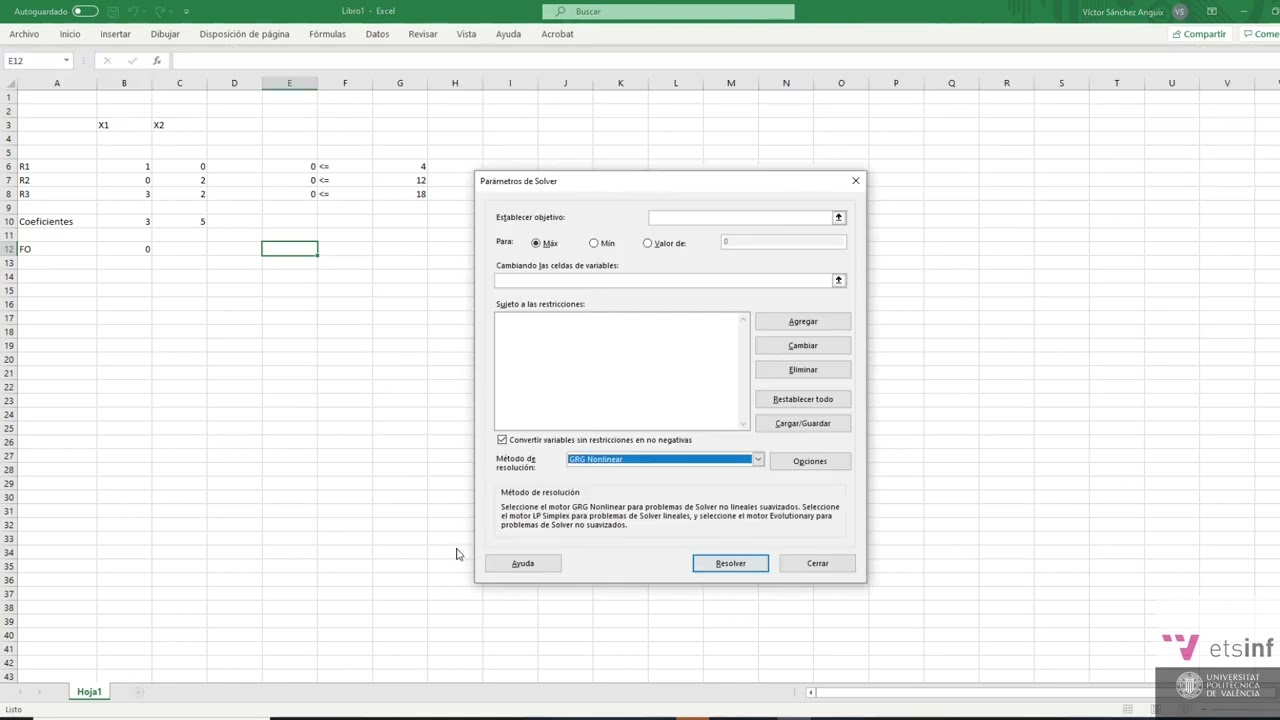Switch to the Dibujar tab
1280x720 pixels.
click(x=165, y=34)
